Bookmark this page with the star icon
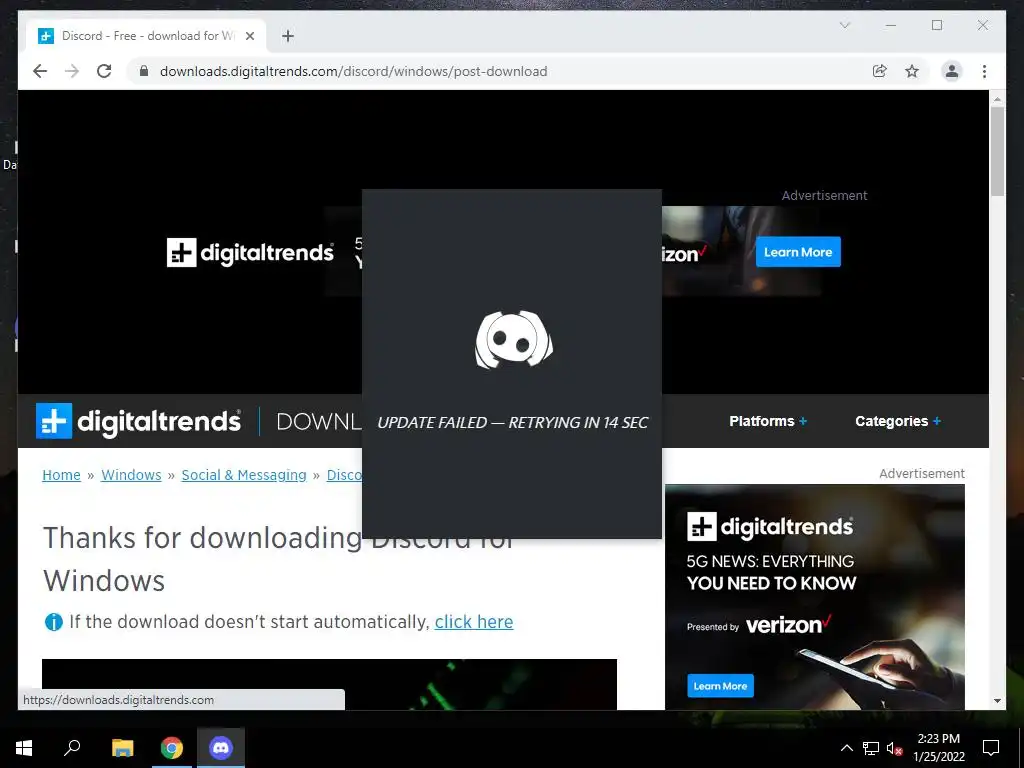The image size is (1024, 768). (x=912, y=71)
